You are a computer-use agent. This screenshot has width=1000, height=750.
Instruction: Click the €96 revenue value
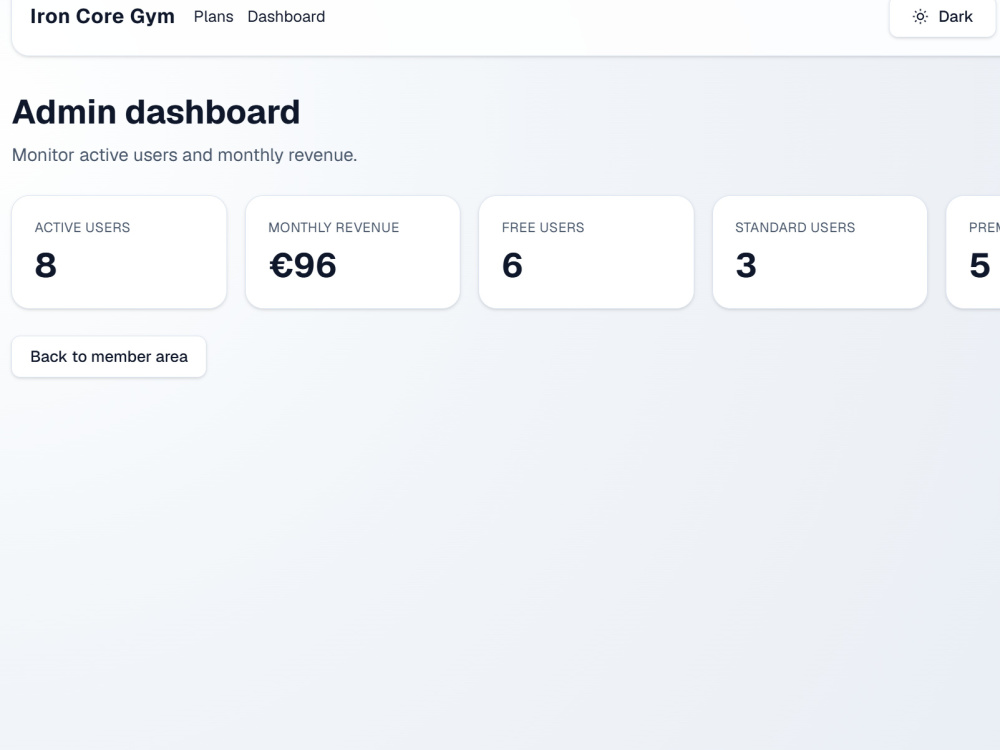[302, 265]
